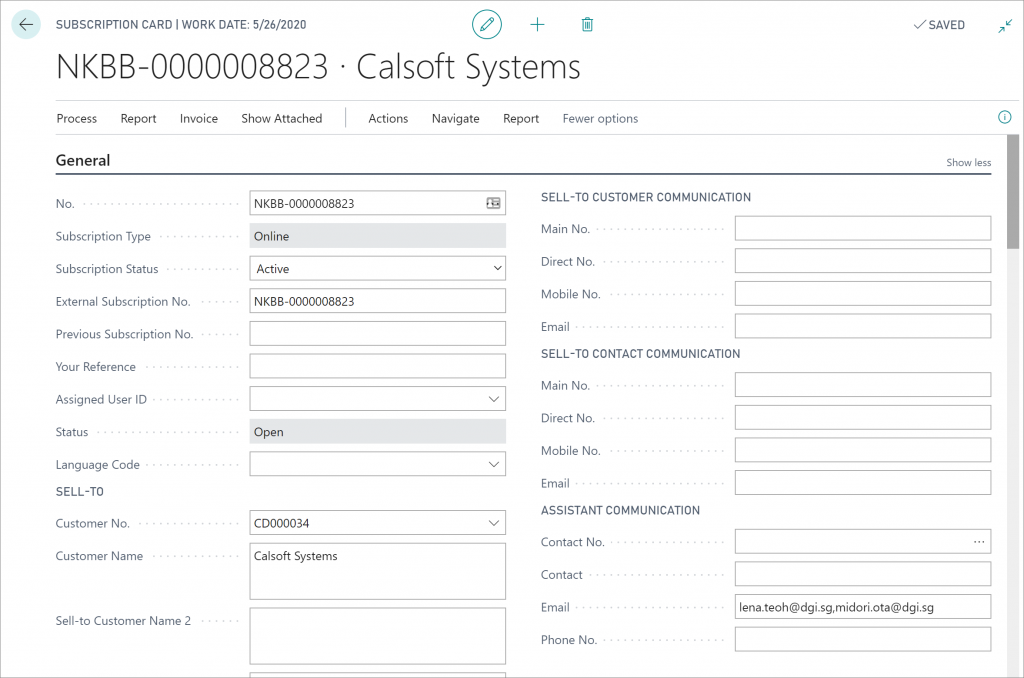Viewport: 1024px width, 678px height.
Task: Click the vertical scrollbar thumb
Action: [1013, 192]
